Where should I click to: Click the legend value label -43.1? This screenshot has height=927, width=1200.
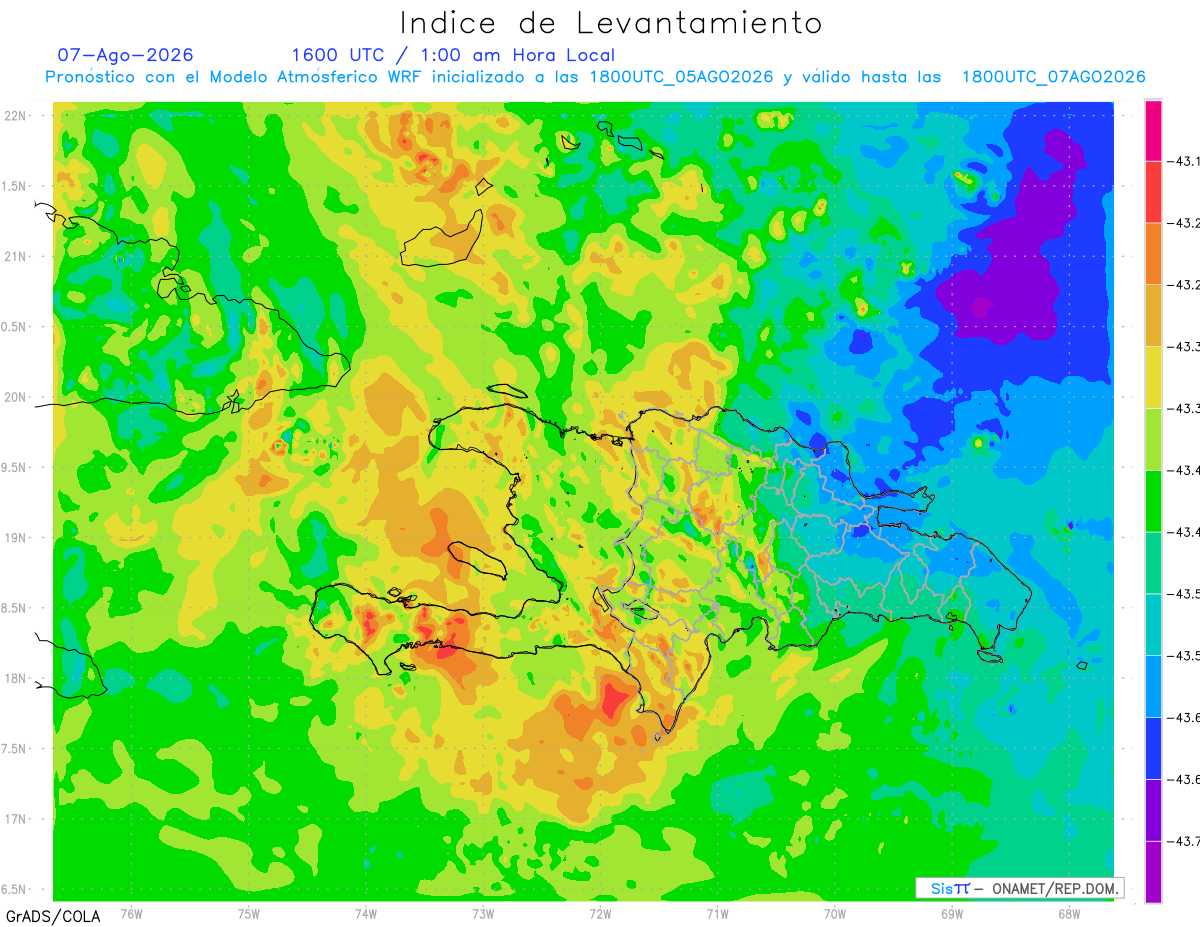[1184, 161]
